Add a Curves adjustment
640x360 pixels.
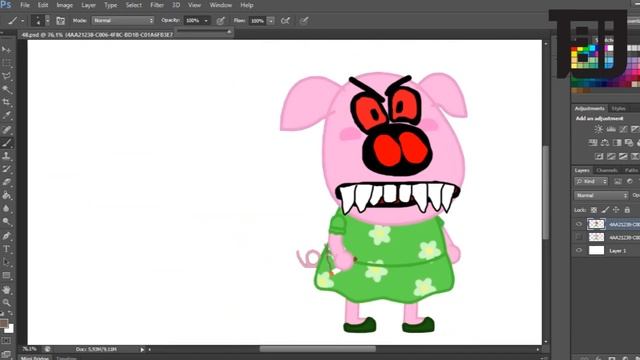coord(623,129)
